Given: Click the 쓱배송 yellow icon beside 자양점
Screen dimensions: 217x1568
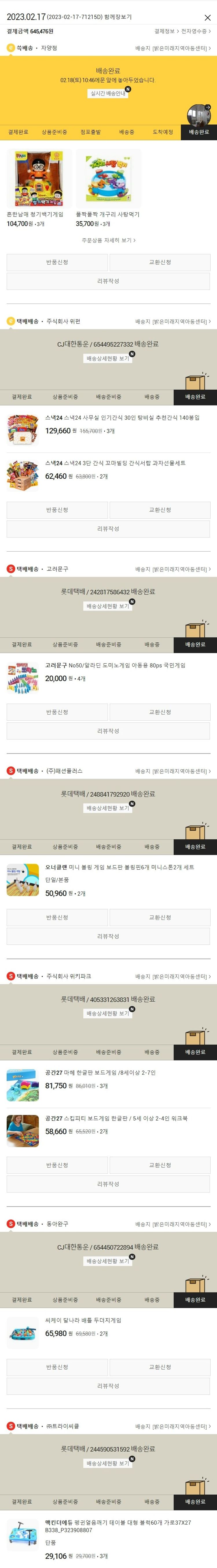Looking at the screenshot, I should 10,48.
